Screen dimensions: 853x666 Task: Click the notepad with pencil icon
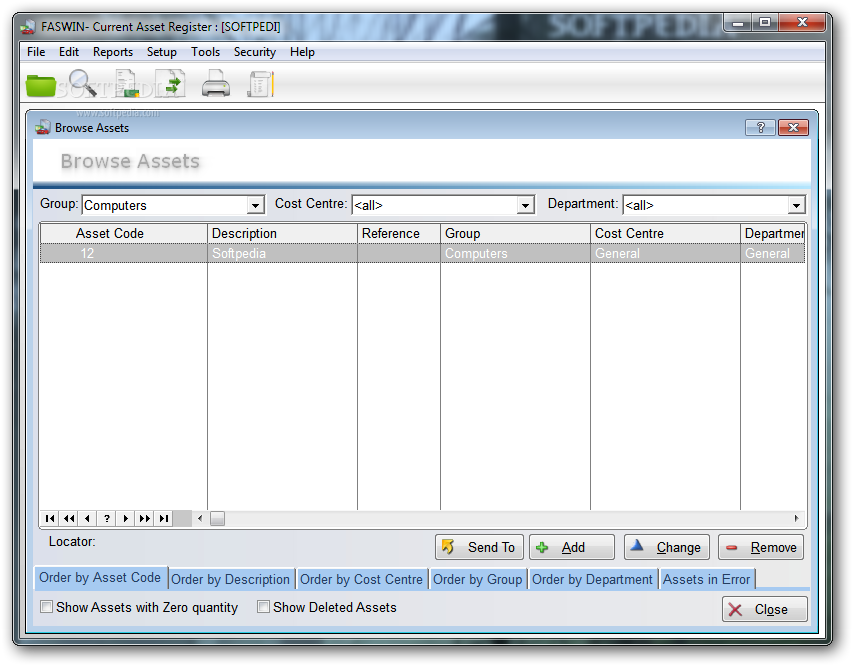pos(261,84)
